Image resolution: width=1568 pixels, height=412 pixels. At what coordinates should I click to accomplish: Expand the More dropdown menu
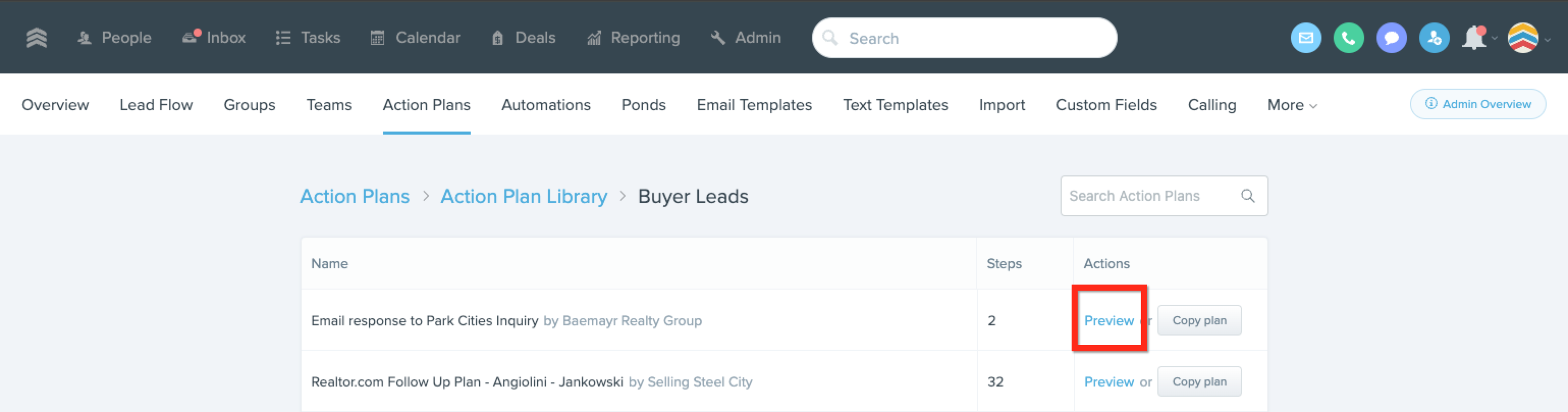click(x=1292, y=105)
